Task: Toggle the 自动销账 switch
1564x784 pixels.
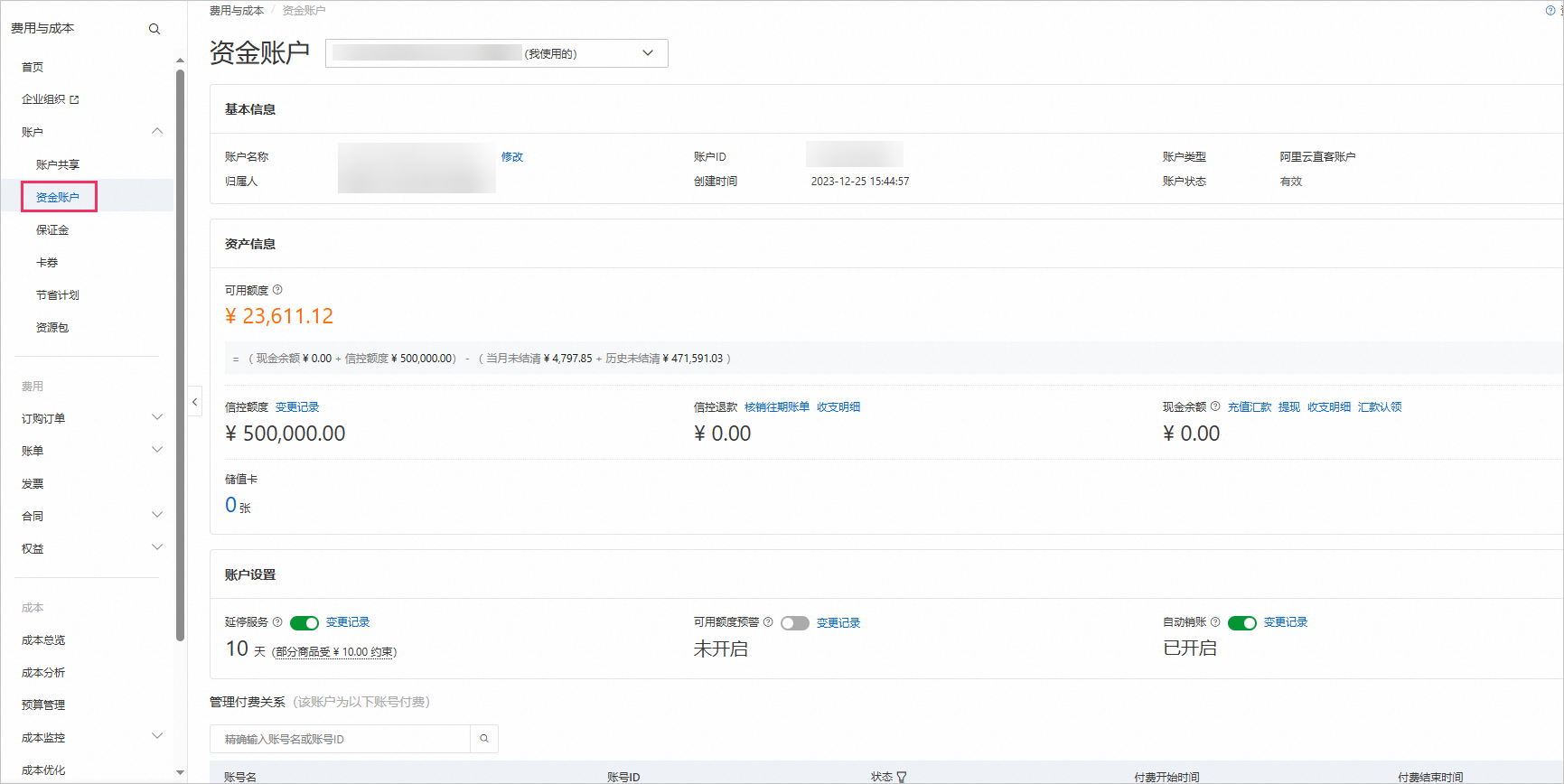Action: pos(1242,622)
